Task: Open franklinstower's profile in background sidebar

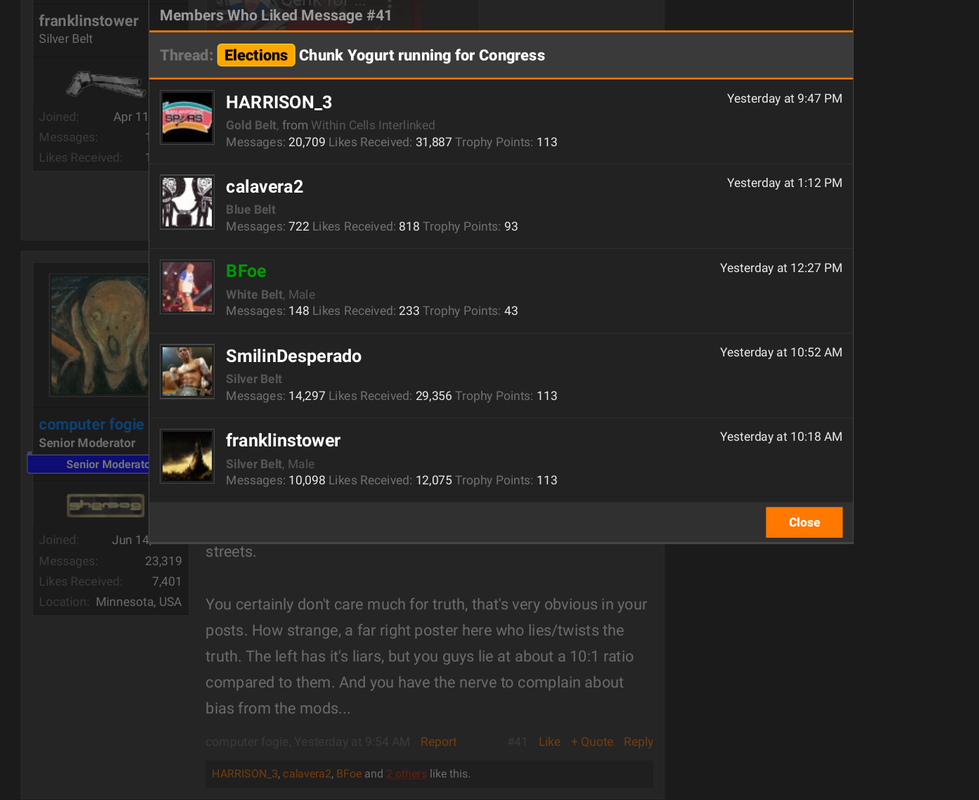Action: click(89, 21)
